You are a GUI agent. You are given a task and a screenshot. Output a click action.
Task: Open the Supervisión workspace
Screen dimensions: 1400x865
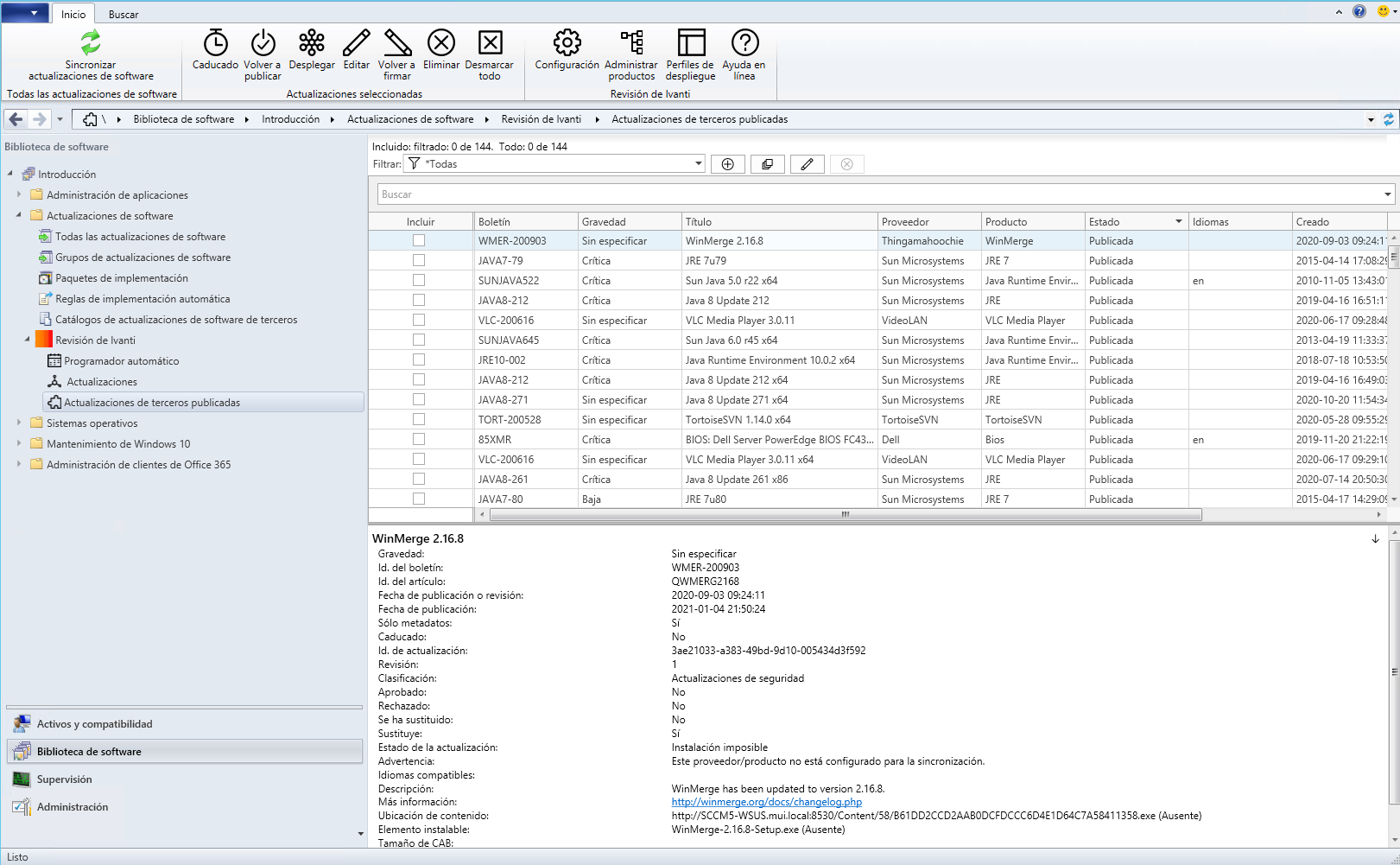64,779
